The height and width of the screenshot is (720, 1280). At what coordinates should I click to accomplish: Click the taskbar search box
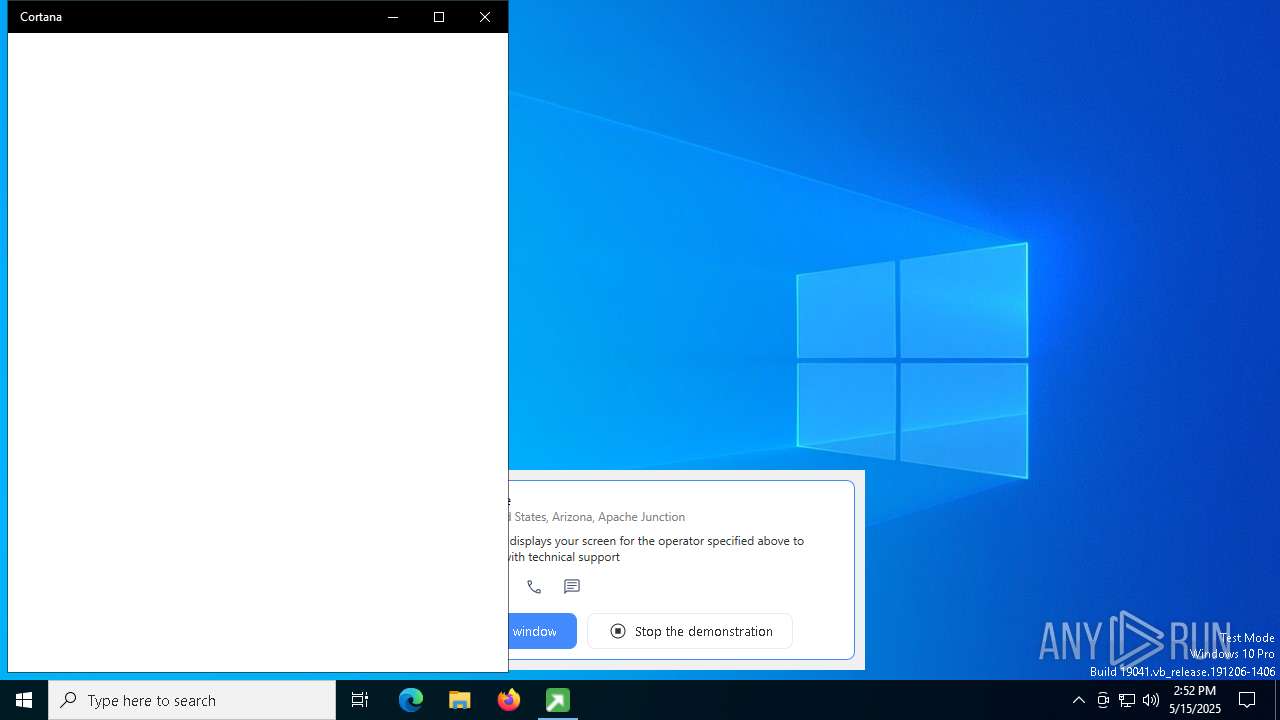pos(192,700)
